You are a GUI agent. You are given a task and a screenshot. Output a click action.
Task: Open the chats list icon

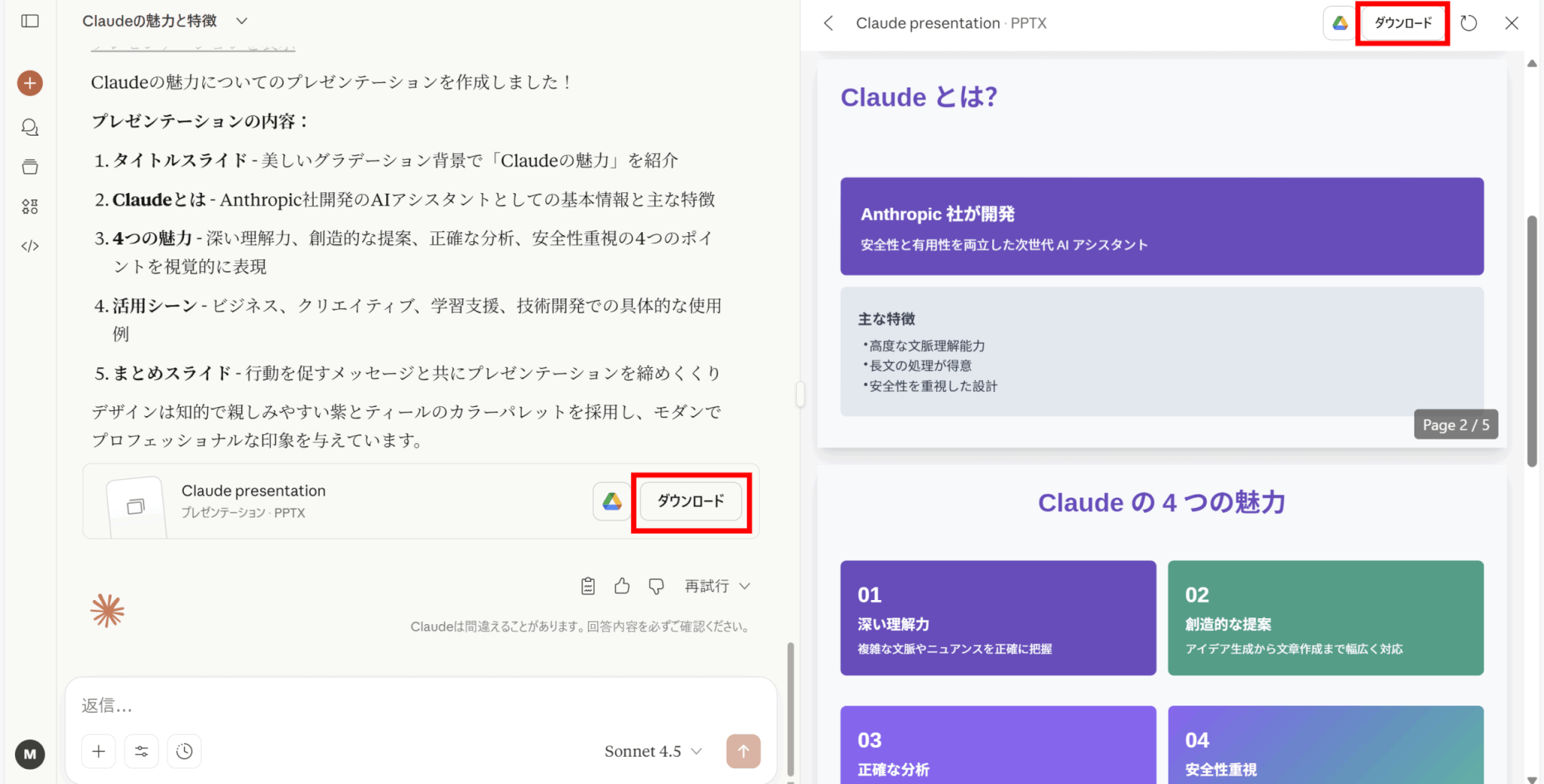click(30, 127)
